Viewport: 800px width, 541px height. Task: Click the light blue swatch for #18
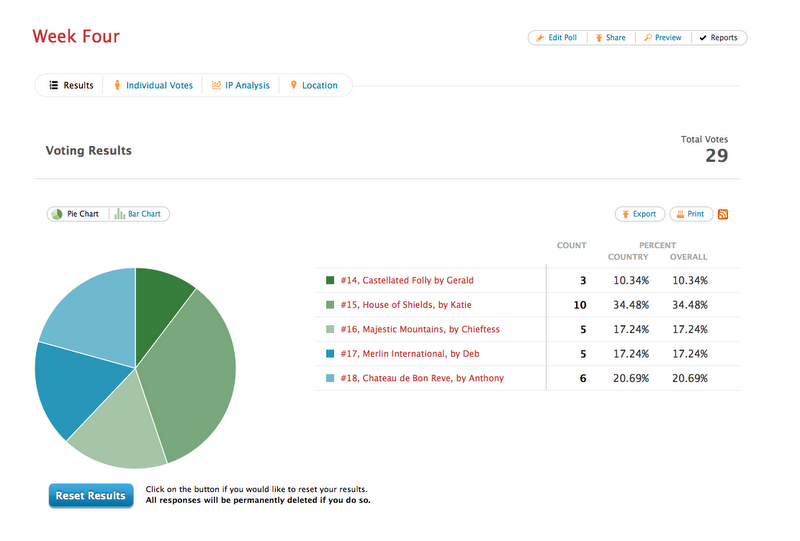(330, 378)
